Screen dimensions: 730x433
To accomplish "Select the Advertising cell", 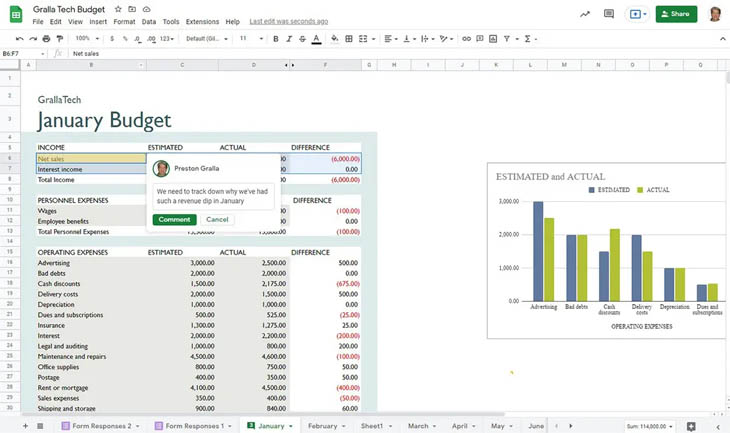I will click(91, 263).
